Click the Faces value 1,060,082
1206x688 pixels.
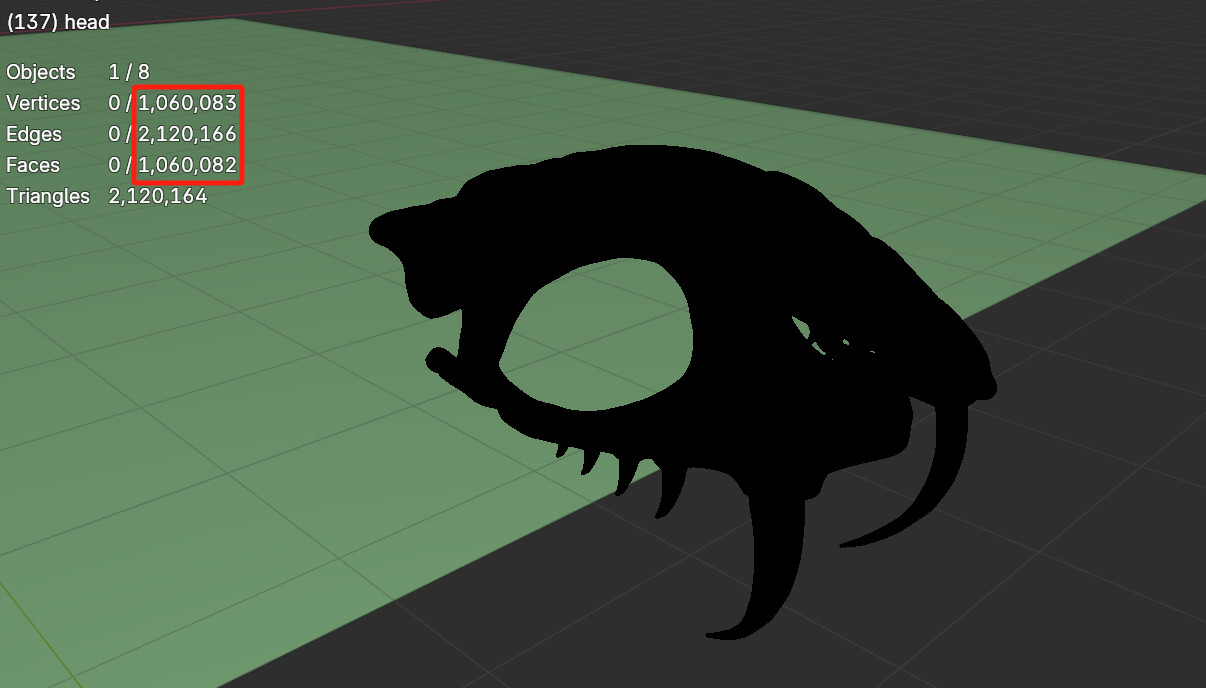(188, 165)
